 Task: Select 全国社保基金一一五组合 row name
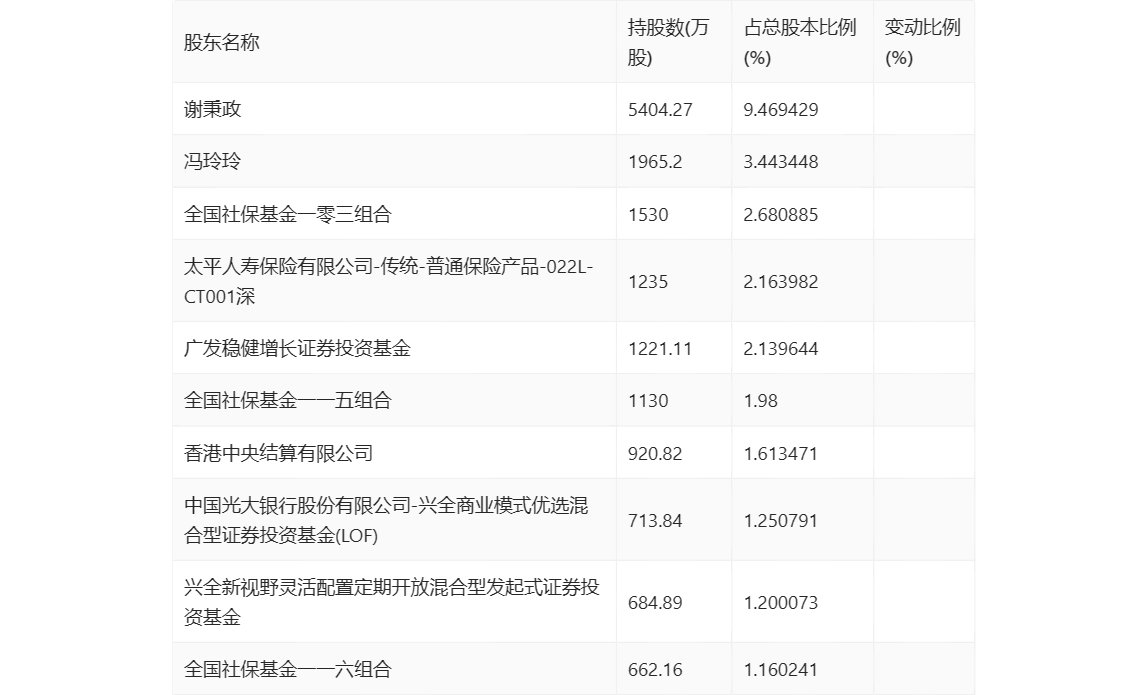288,400
